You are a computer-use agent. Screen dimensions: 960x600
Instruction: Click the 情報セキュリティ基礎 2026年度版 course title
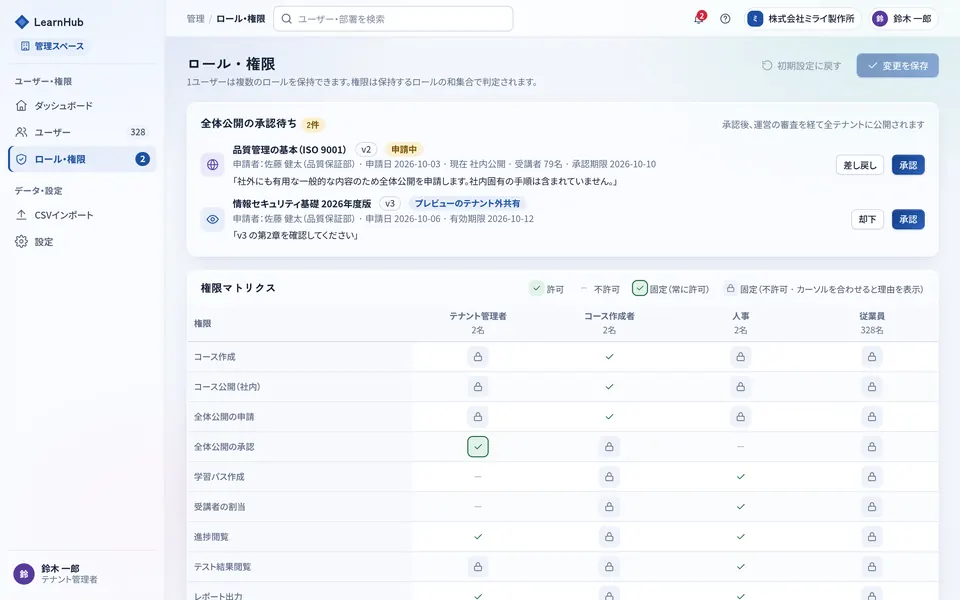pyautogui.click(x=302, y=203)
